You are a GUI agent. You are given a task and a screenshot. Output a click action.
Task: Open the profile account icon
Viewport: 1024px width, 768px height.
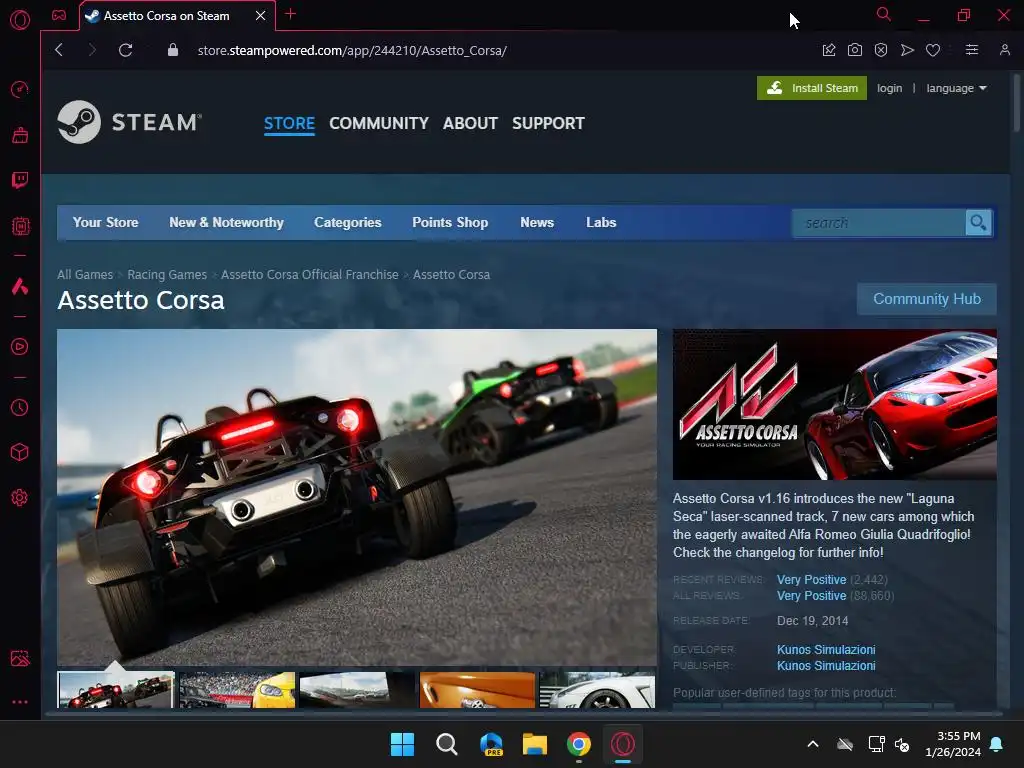coord(1004,50)
